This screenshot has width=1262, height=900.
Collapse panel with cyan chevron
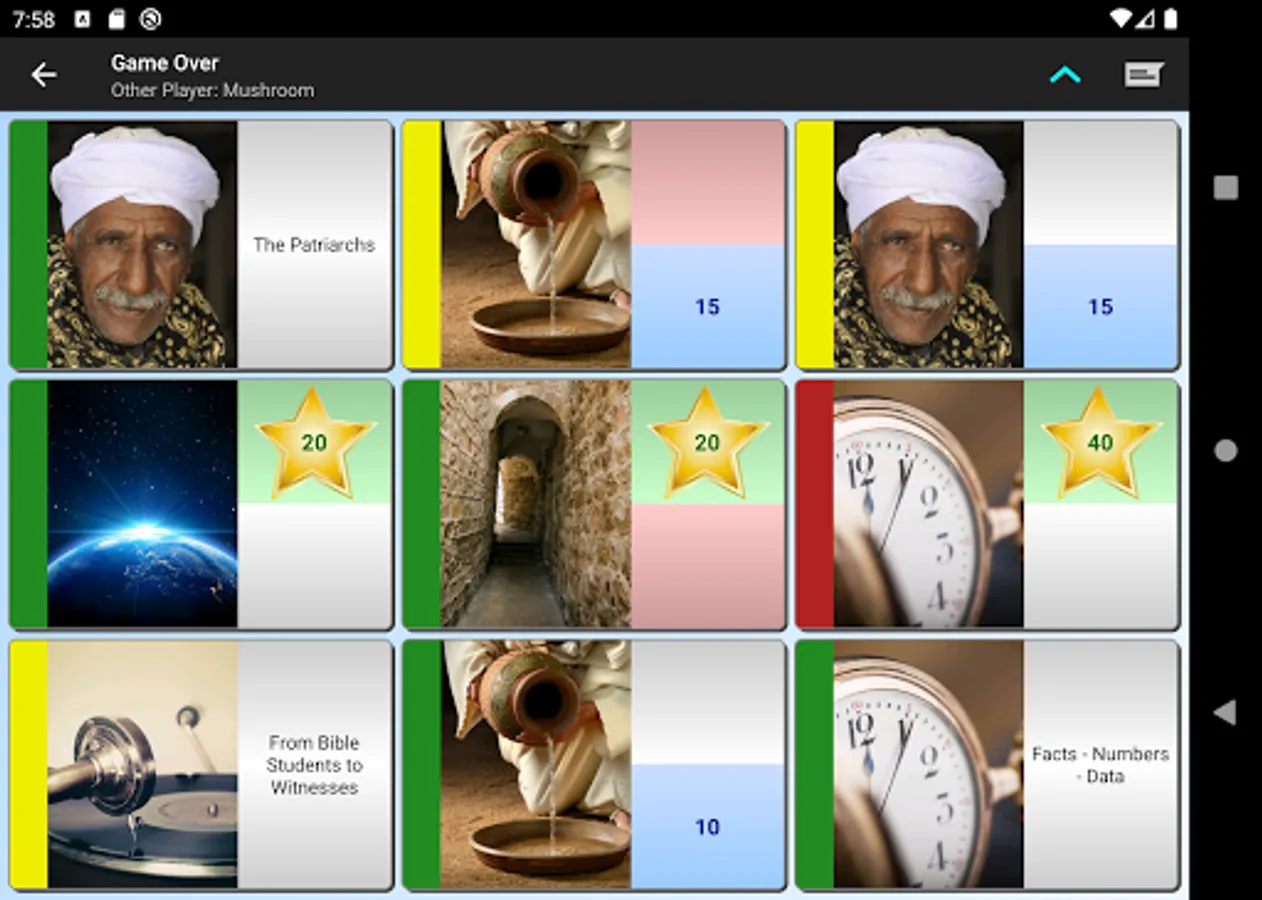tap(1065, 75)
